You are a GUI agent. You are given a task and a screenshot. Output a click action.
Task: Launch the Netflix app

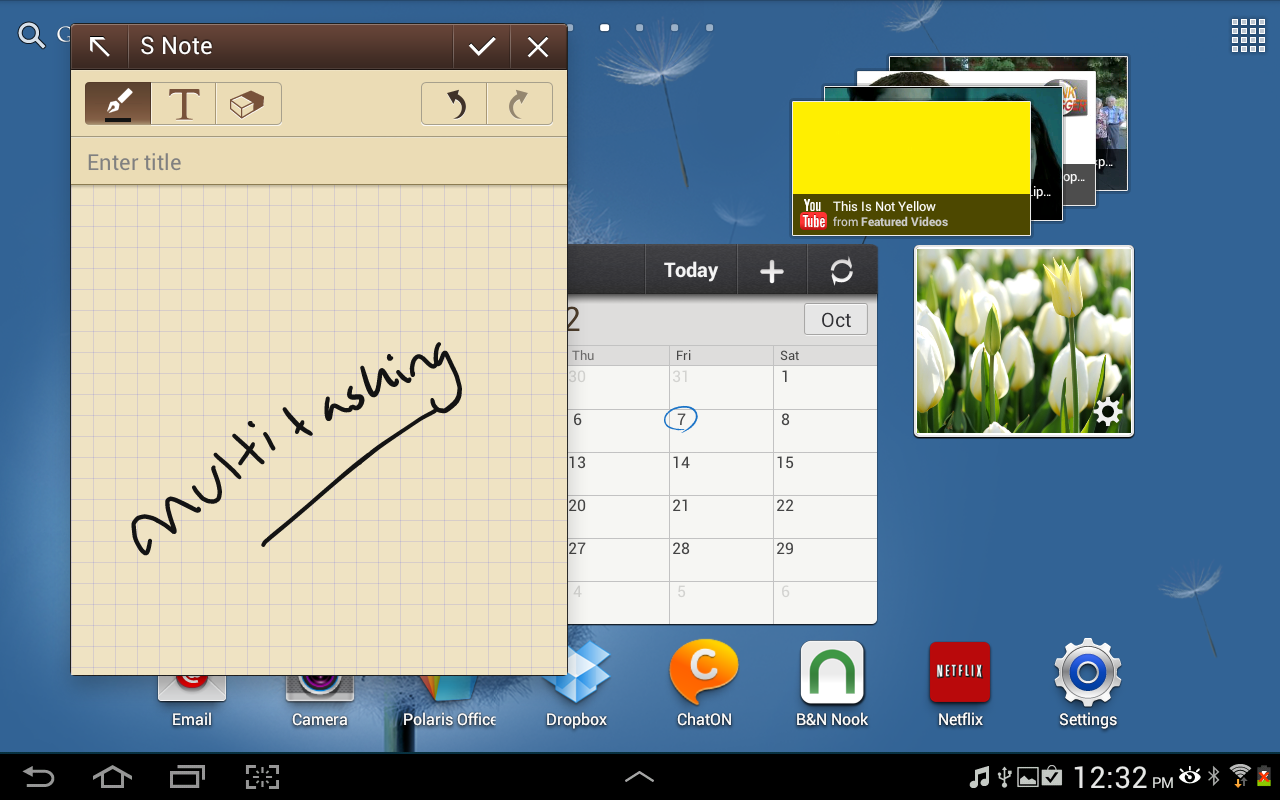pos(960,685)
